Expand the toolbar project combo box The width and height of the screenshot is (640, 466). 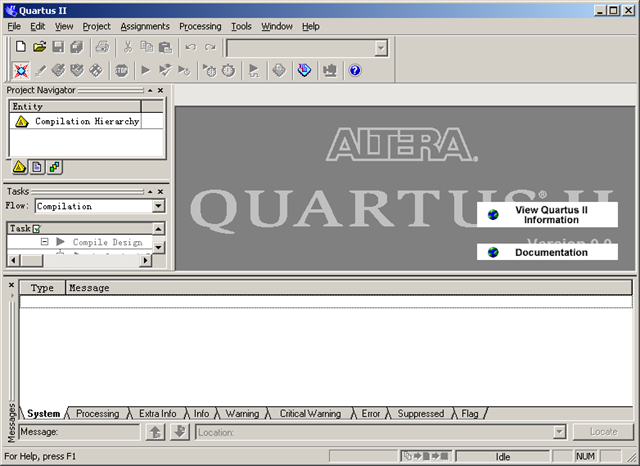381,47
